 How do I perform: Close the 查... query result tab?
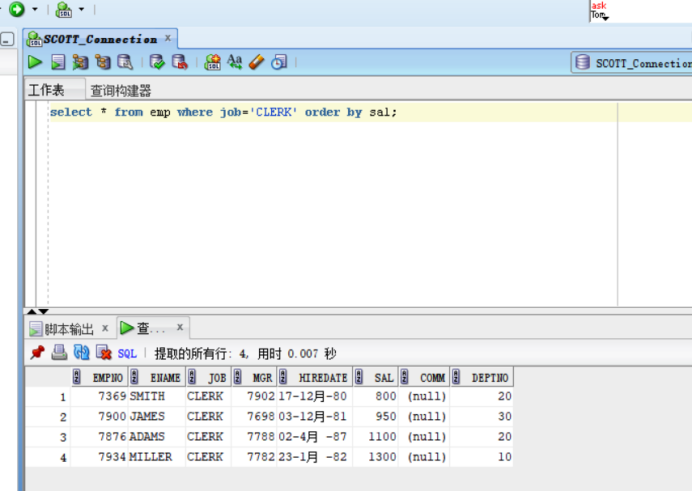click(180, 327)
